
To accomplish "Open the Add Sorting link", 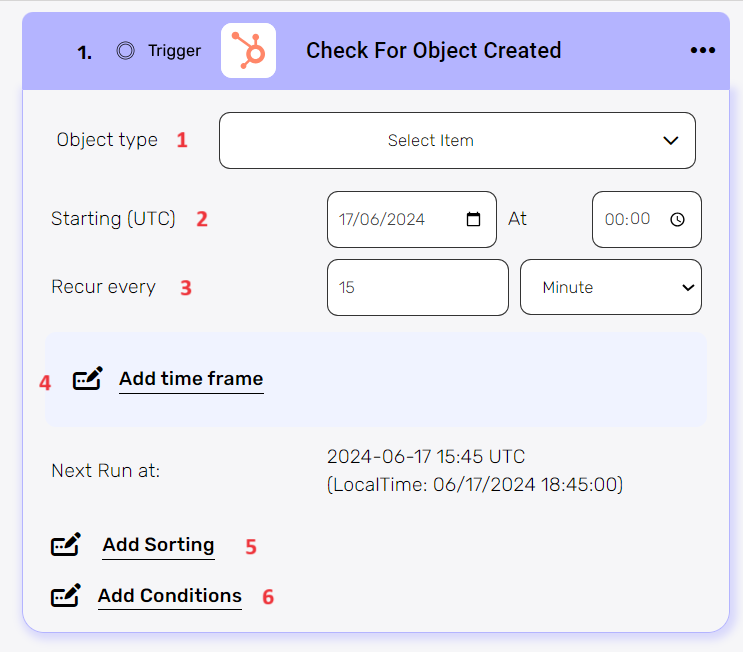I will [x=158, y=545].
